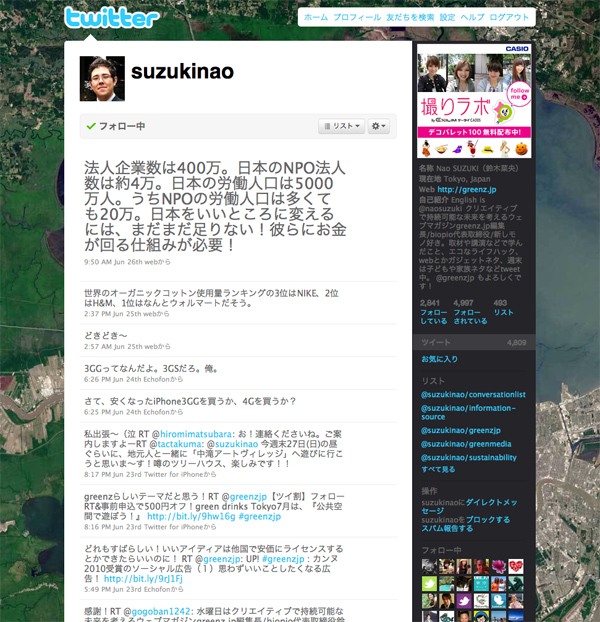
Task: Open @suzukinao/sustainability list
Action: [468, 457]
